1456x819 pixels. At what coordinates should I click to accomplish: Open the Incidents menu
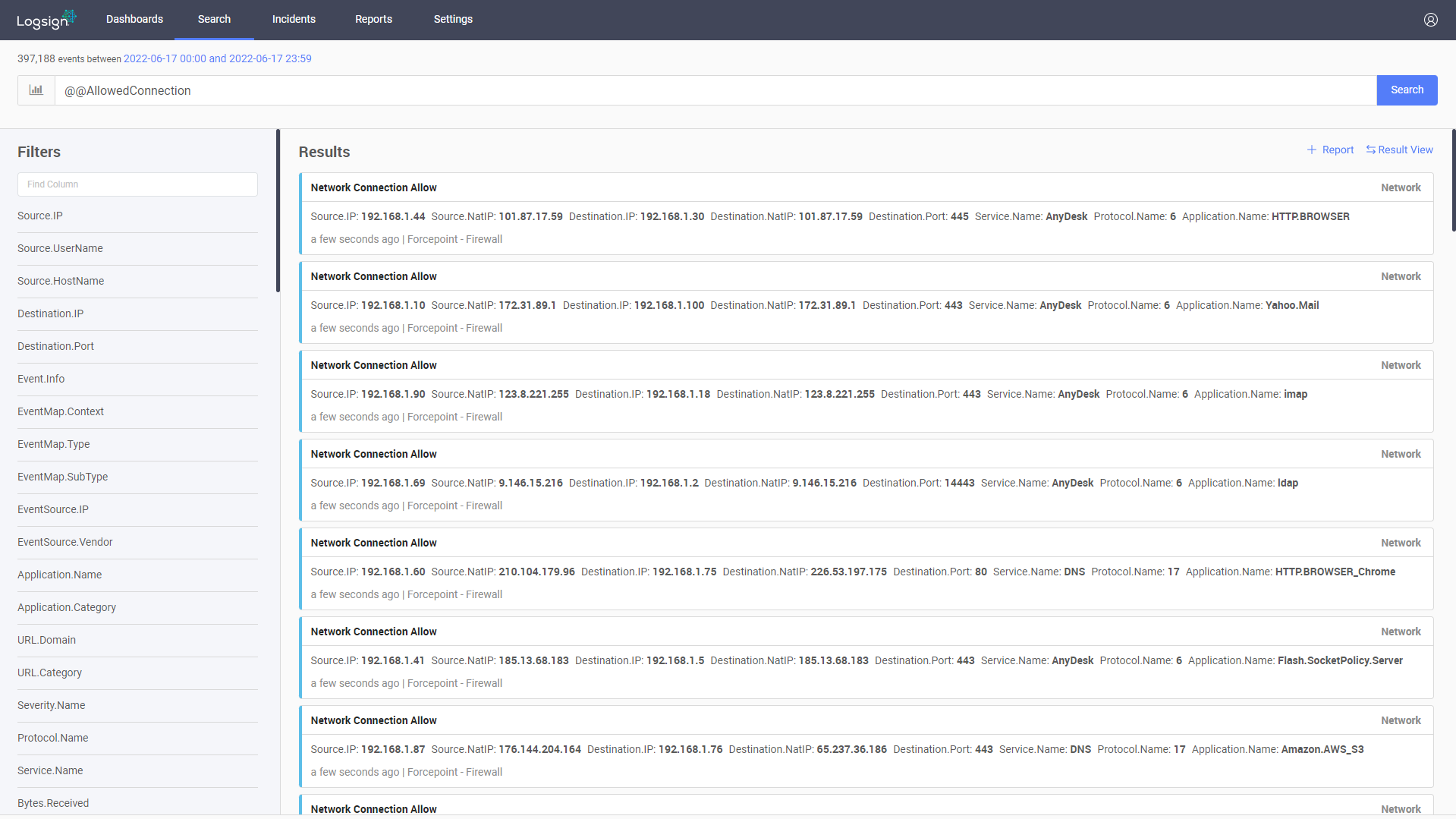click(x=294, y=19)
